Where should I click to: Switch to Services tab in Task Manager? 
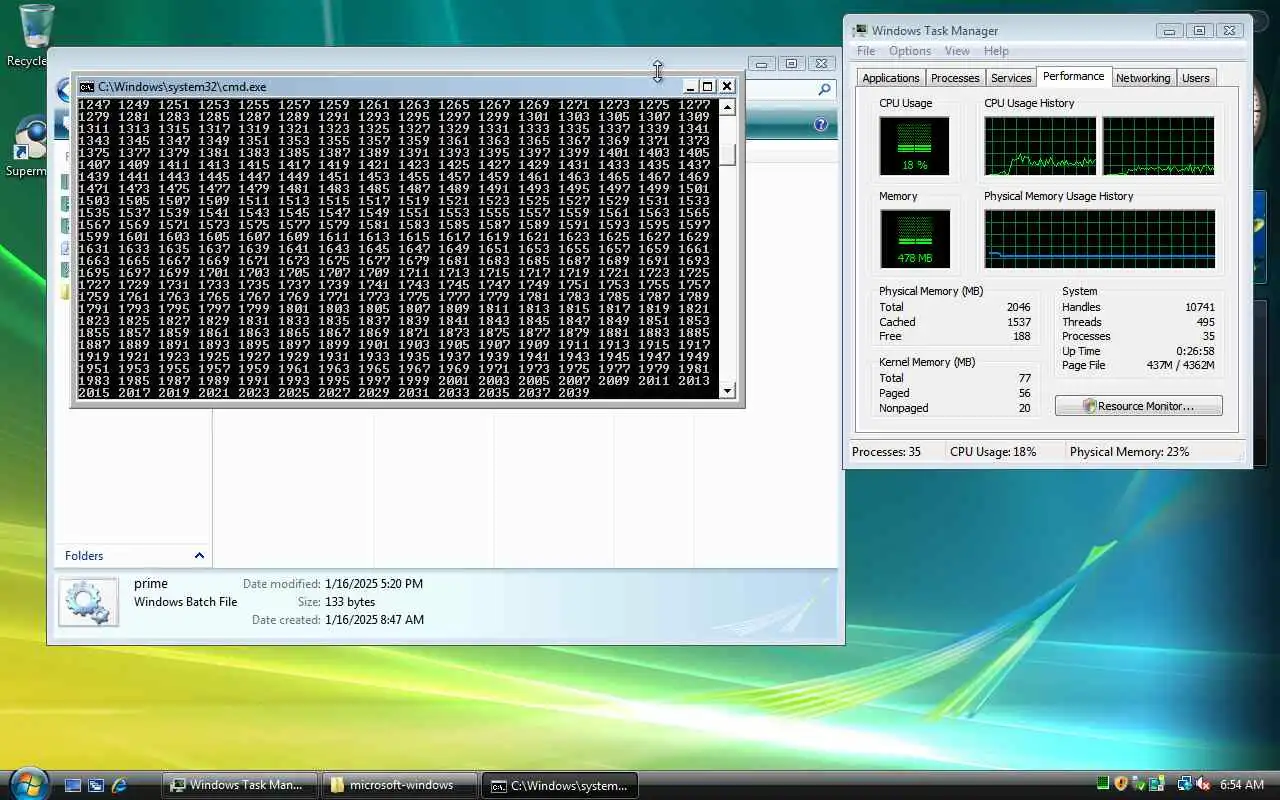click(1011, 78)
